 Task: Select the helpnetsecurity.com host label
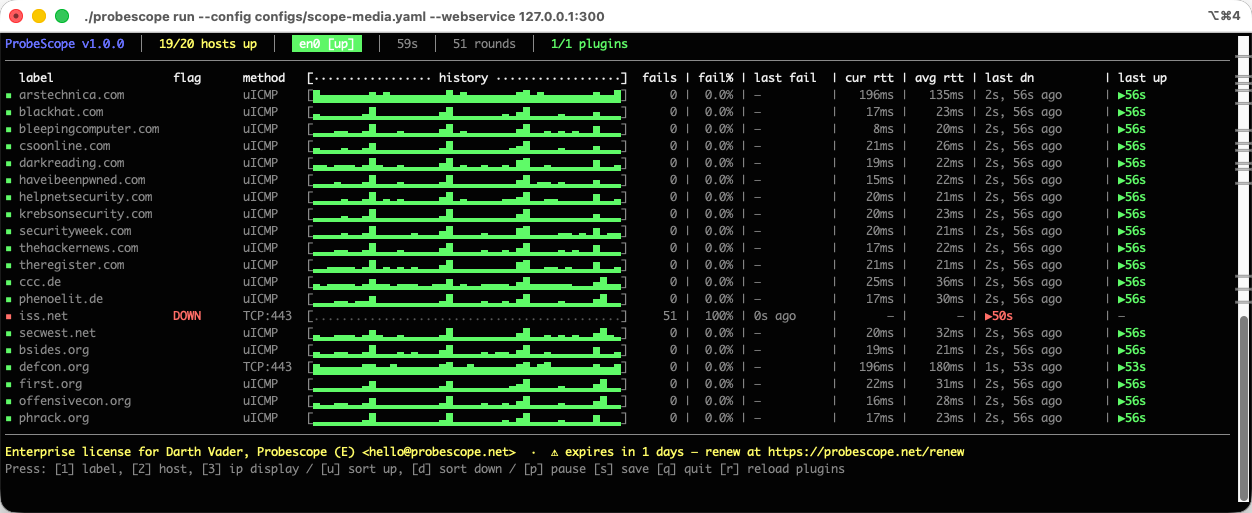[x=86, y=197]
